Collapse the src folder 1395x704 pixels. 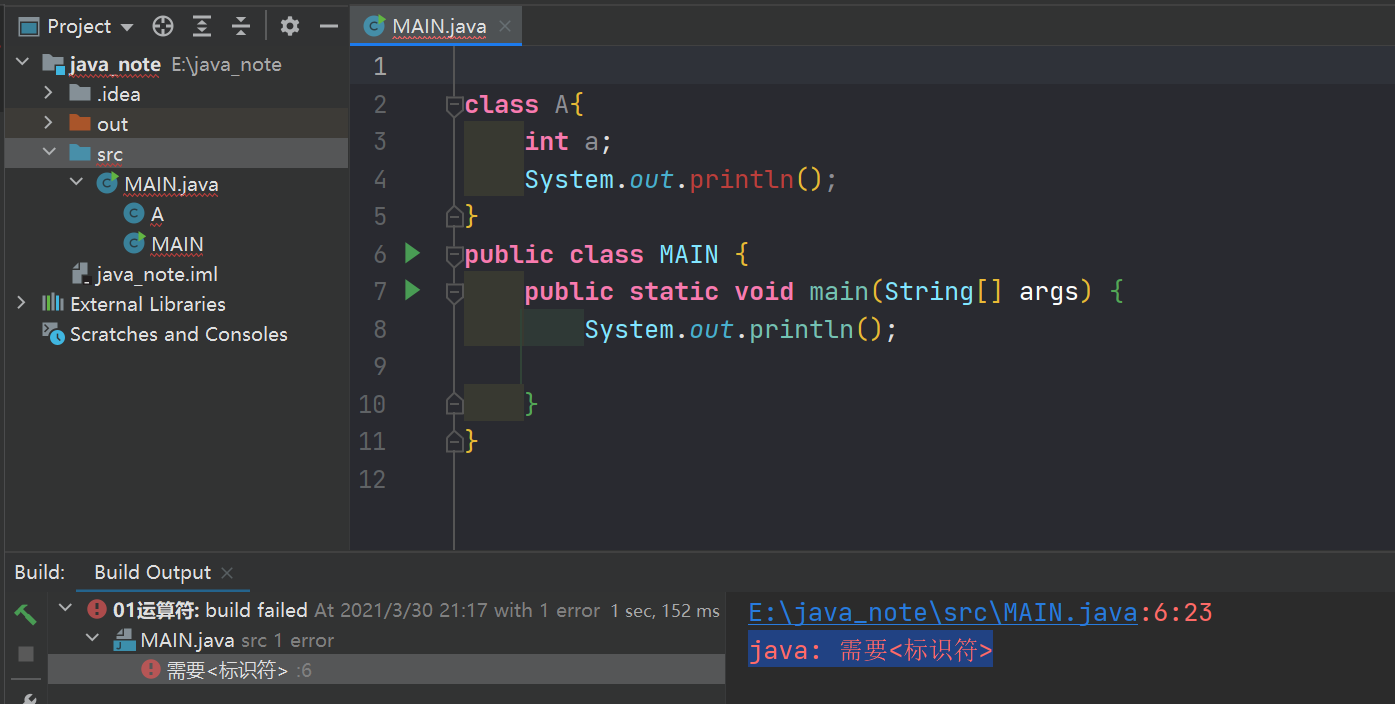tap(48, 153)
